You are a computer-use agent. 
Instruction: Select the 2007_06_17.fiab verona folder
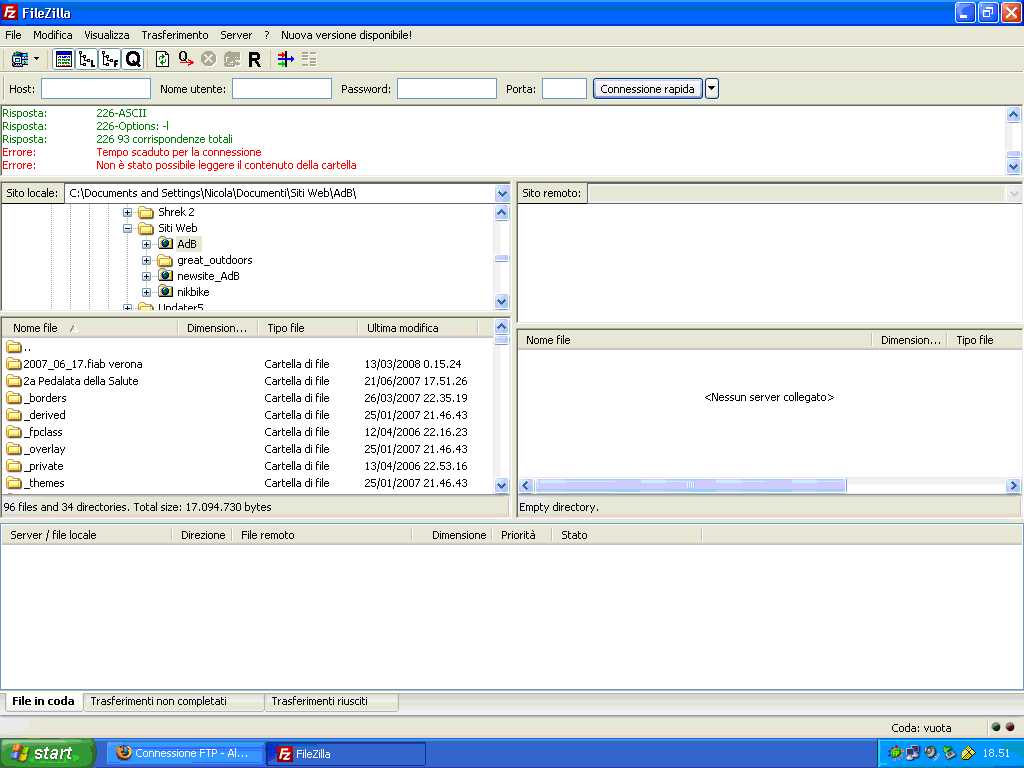pyautogui.click(x=82, y=364)
